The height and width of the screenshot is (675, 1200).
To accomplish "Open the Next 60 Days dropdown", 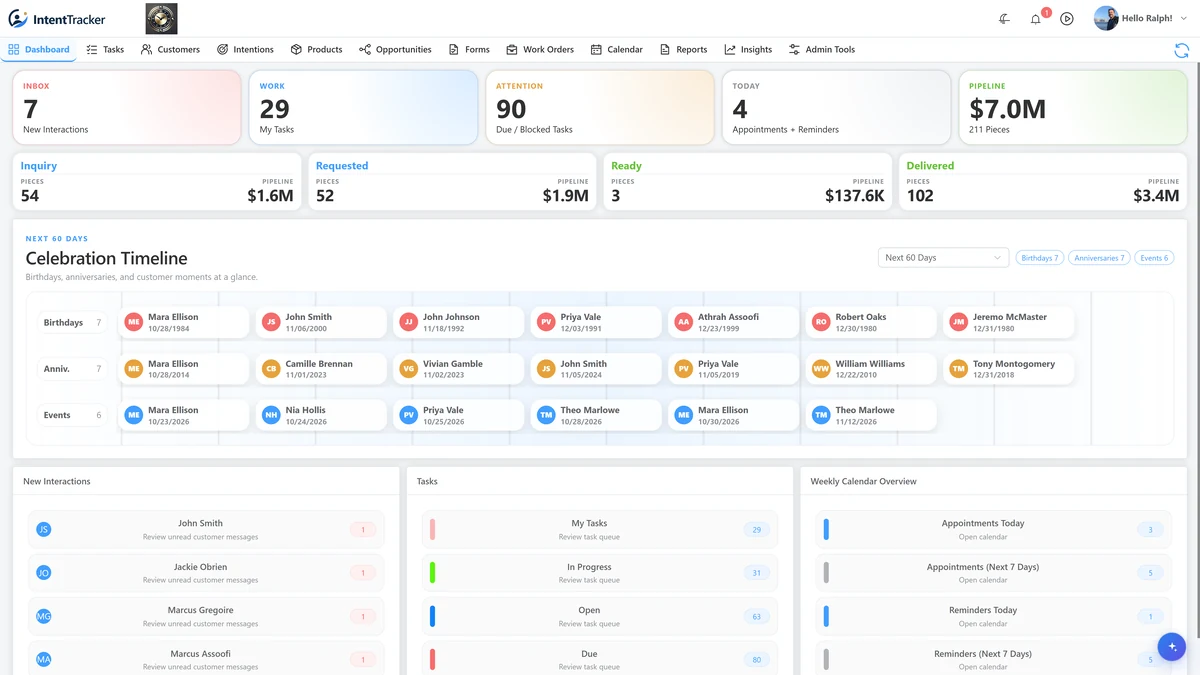I will (x=943, y=257).
